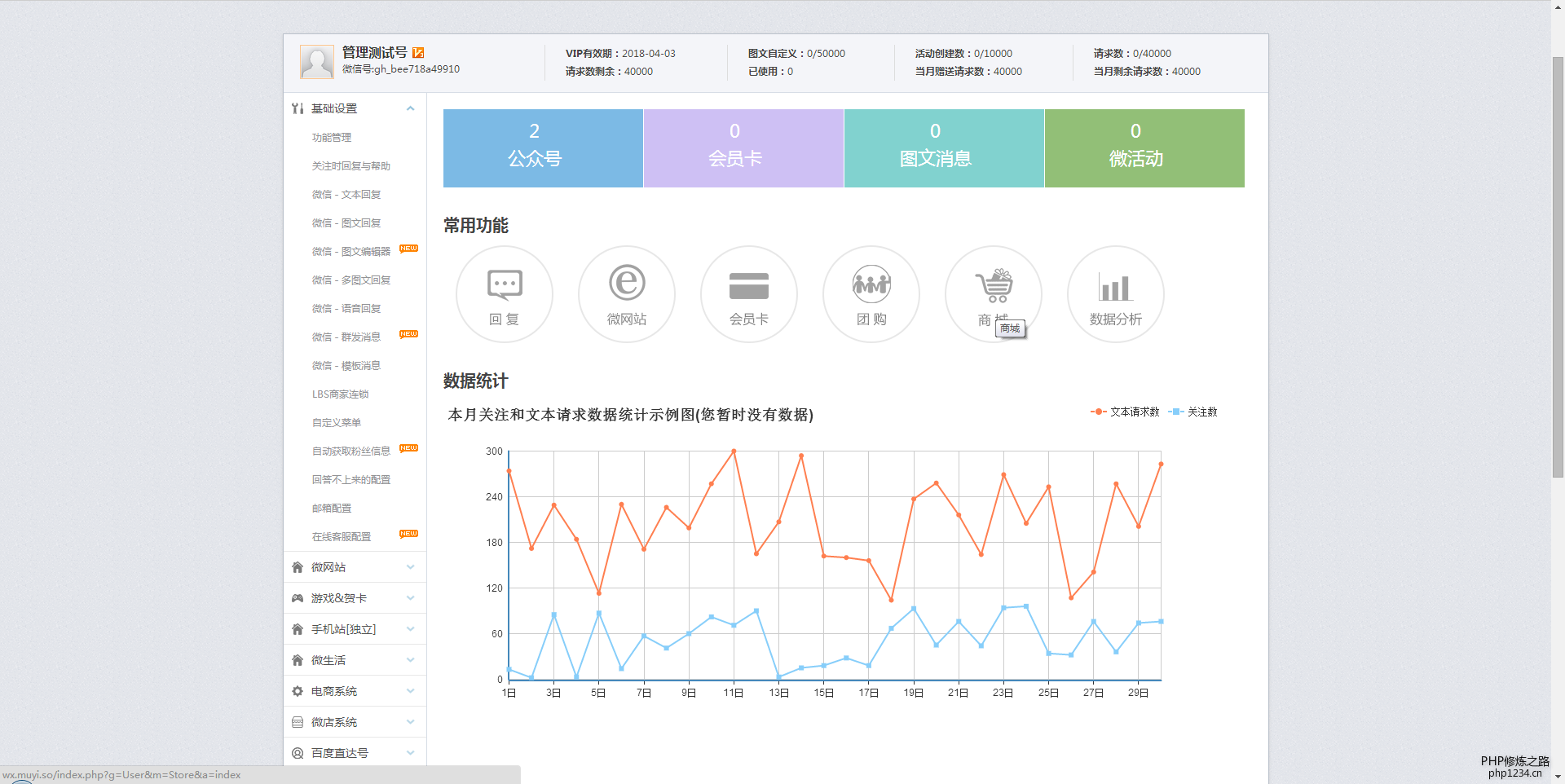Expand the 微网站 sidebar section chevron
Image resolution: width=1565 pixels, height=784 pixels.
pyautogui.click(x=411, y=567)
